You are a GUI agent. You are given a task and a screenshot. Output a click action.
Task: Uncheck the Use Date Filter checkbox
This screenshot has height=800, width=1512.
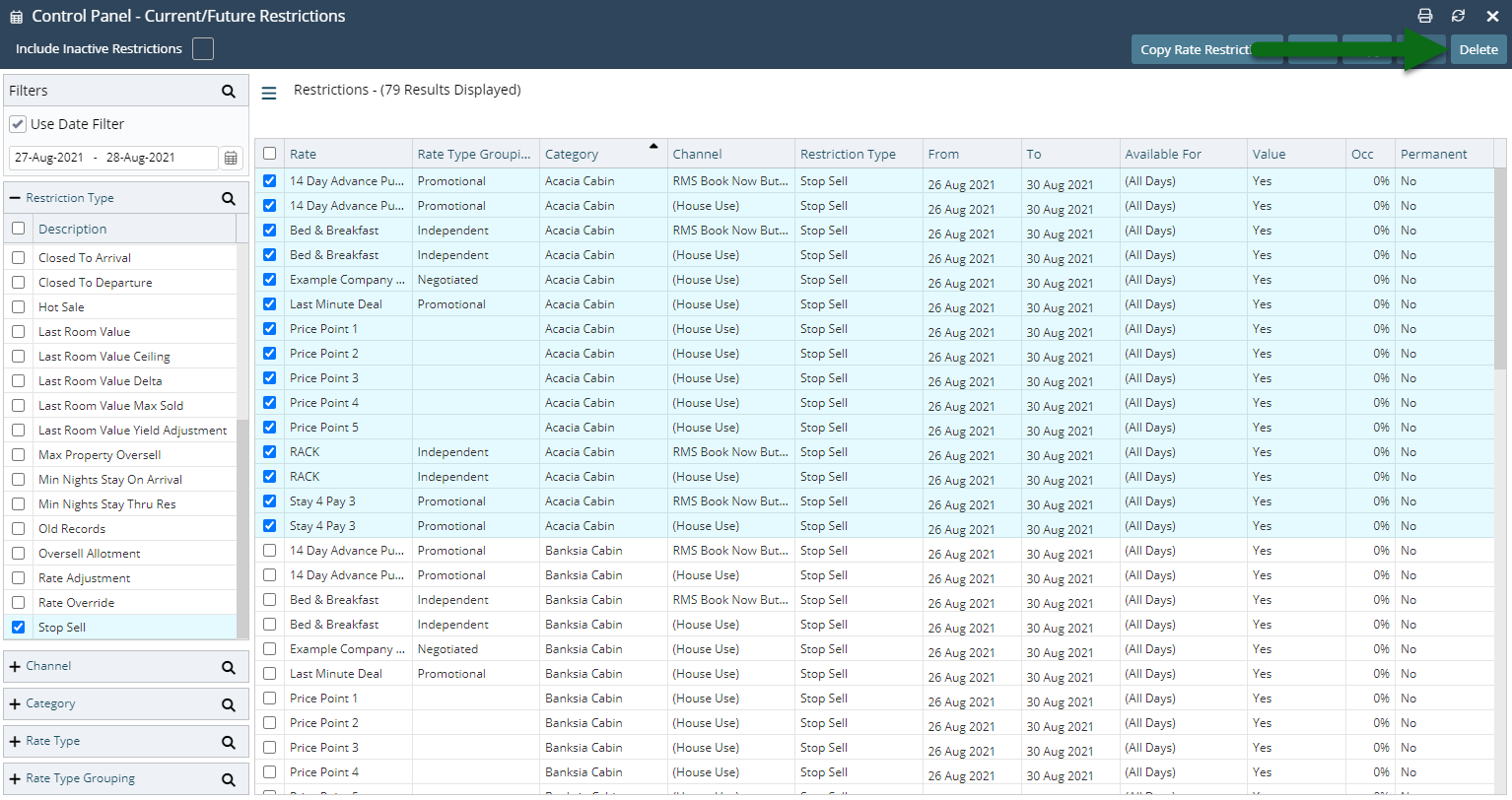coord(18,124)
